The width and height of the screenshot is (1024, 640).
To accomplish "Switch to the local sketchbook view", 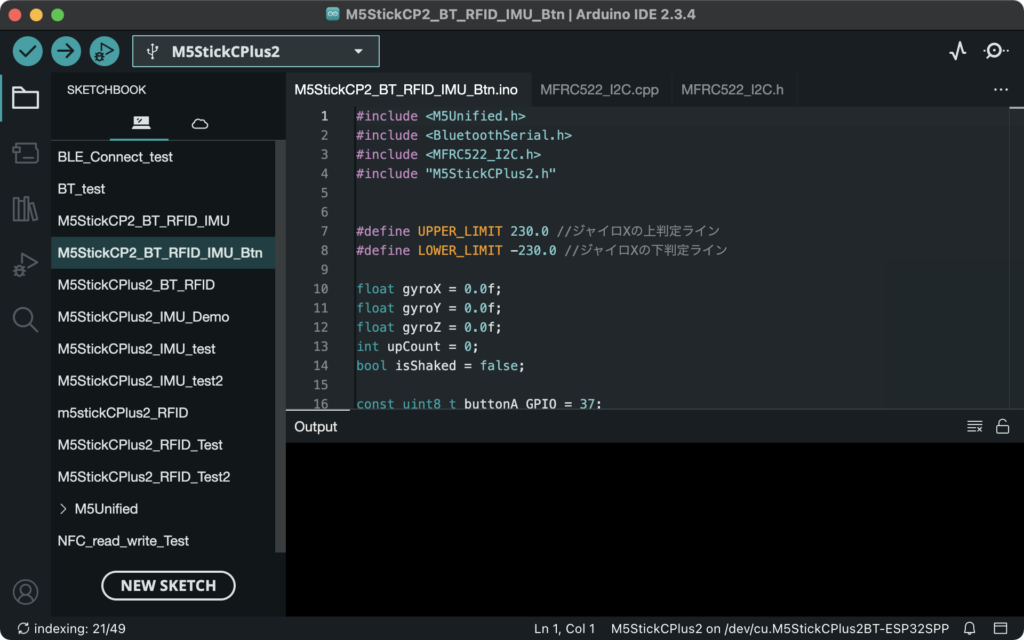I will tap(141, 123).
